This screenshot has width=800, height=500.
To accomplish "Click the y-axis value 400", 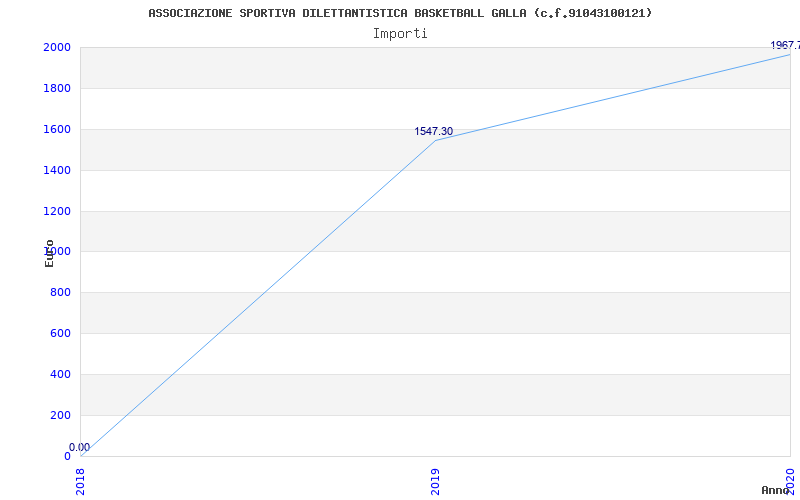I will (60, 374).
